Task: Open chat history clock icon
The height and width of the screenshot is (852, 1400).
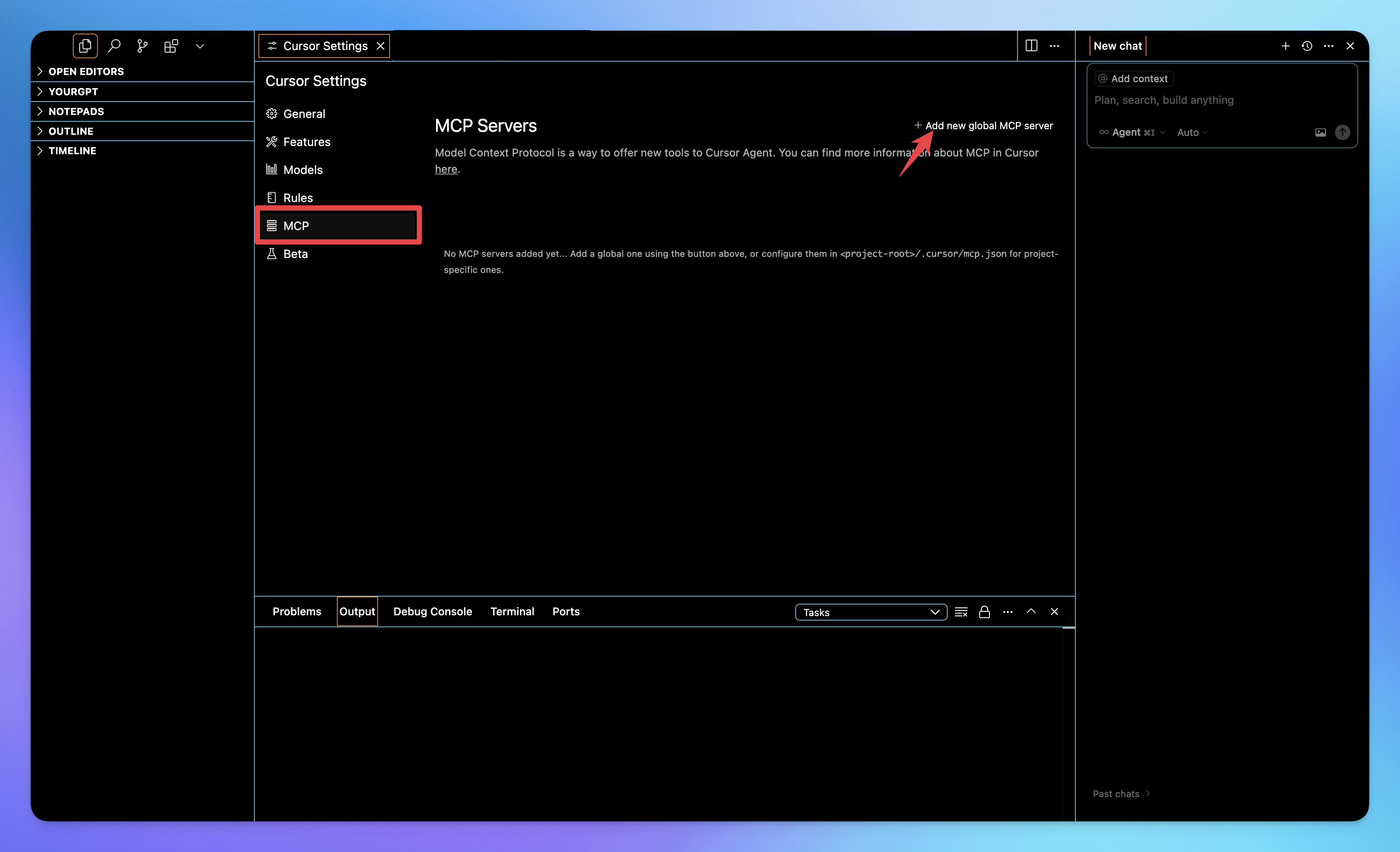Action: point(1307,46)
